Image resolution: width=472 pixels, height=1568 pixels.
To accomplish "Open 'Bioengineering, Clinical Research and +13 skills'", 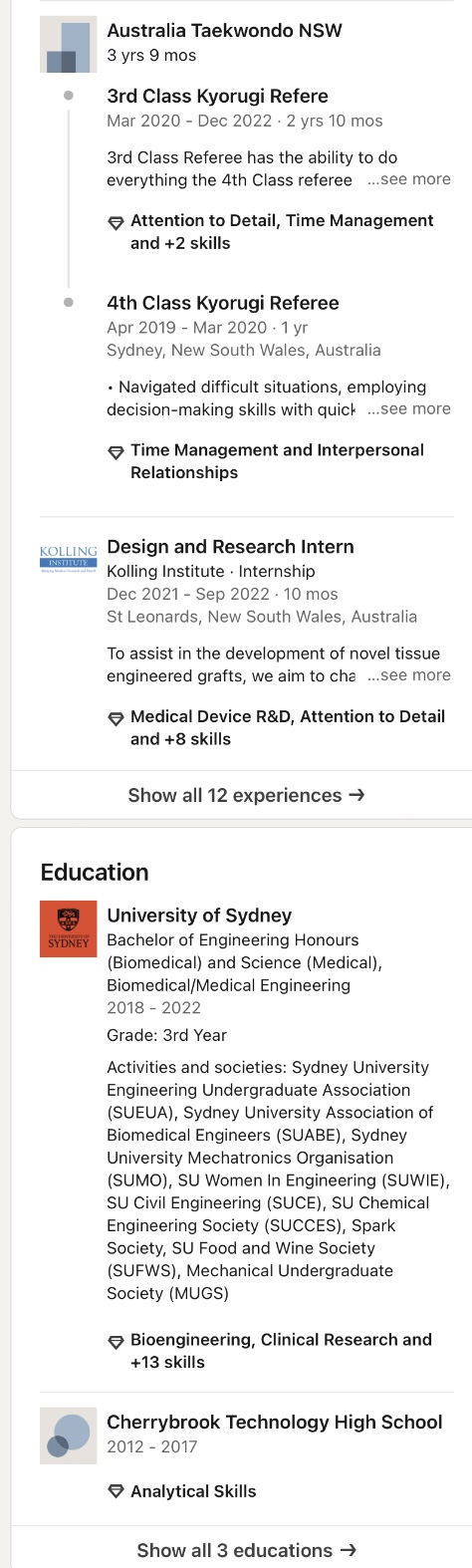I will 281,1351.
